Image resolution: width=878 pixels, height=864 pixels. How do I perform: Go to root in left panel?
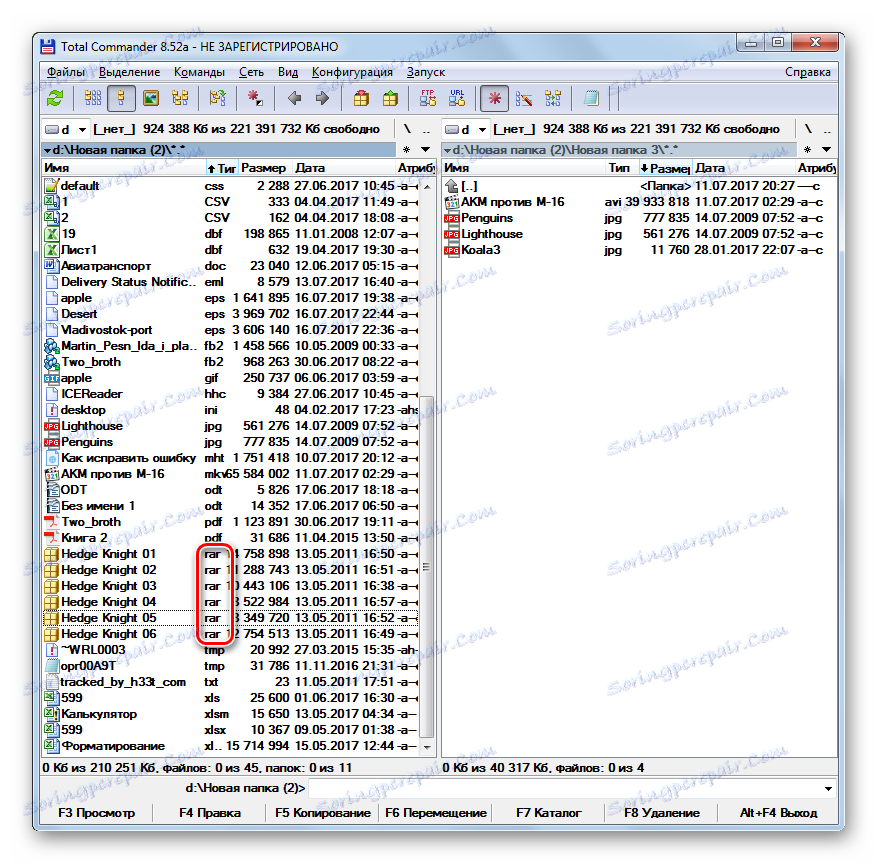click(x=408, y=129)
